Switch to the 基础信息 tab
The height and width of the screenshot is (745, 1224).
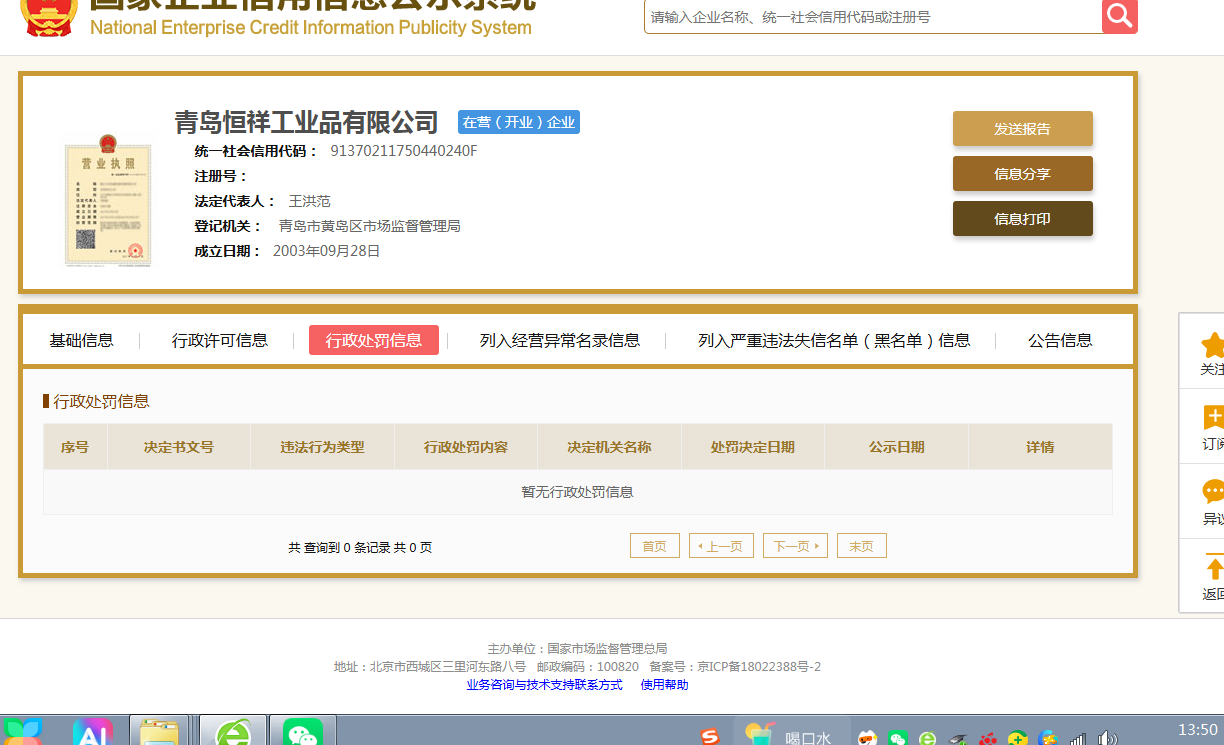pyautogui.click(x=81, y=340)
